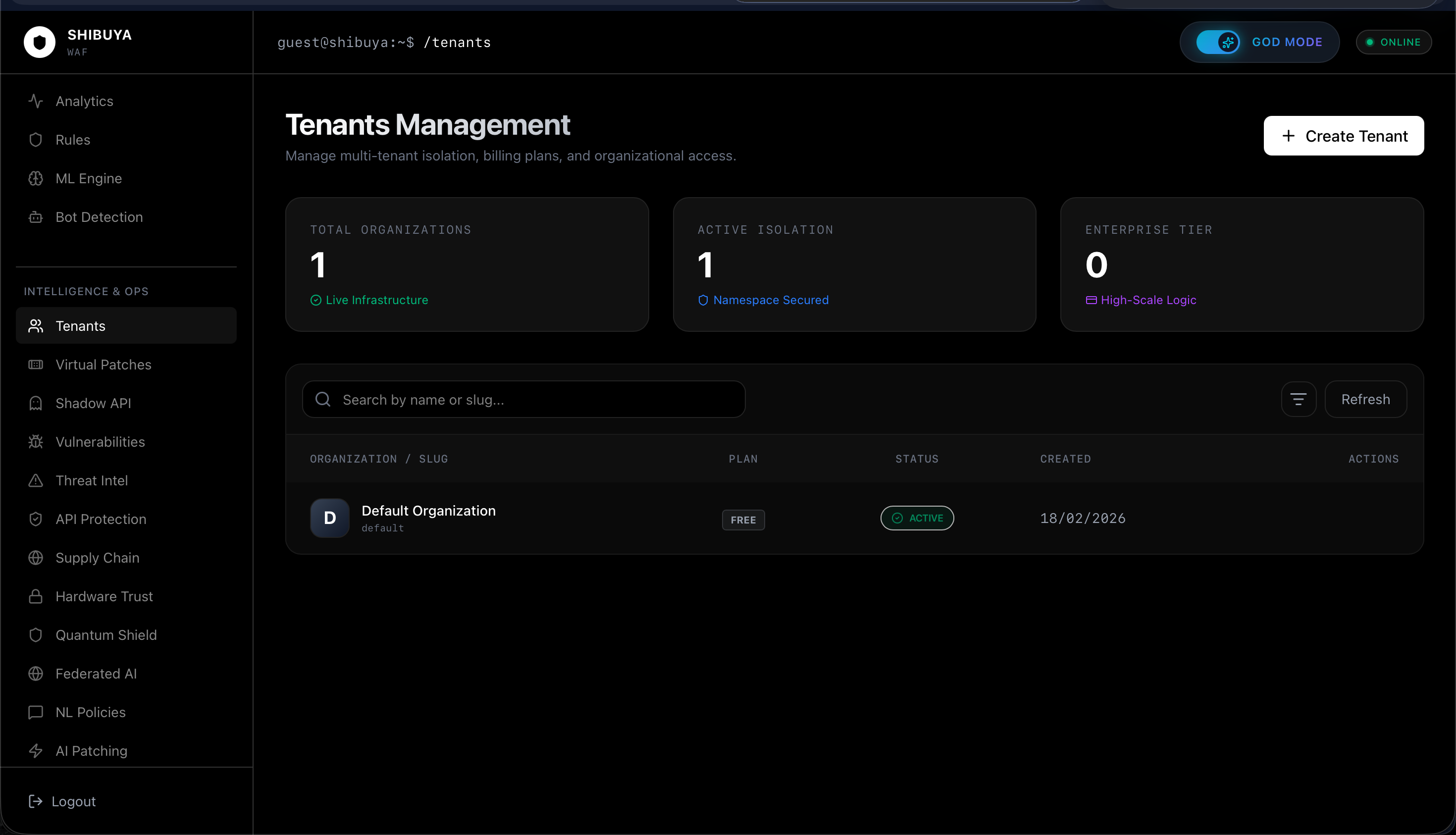Open the Virtual Patches menu item

[x=103, y=365]
